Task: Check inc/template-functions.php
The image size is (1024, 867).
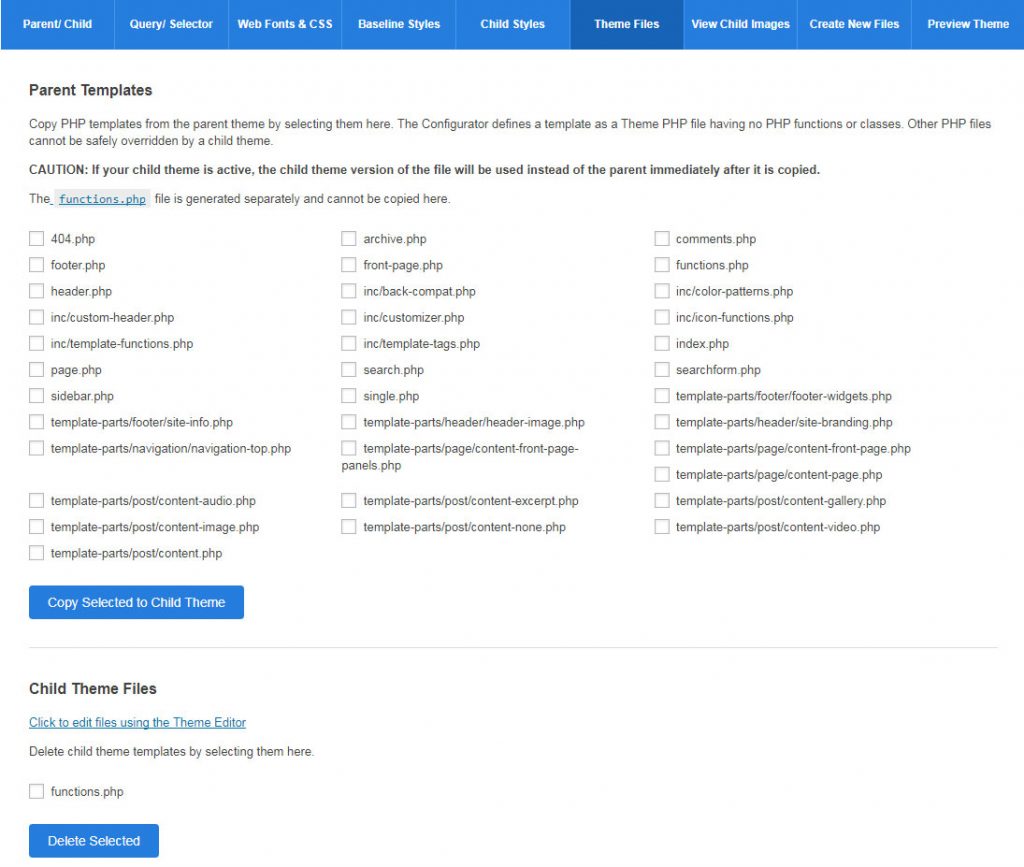Action: coord(37,343)
